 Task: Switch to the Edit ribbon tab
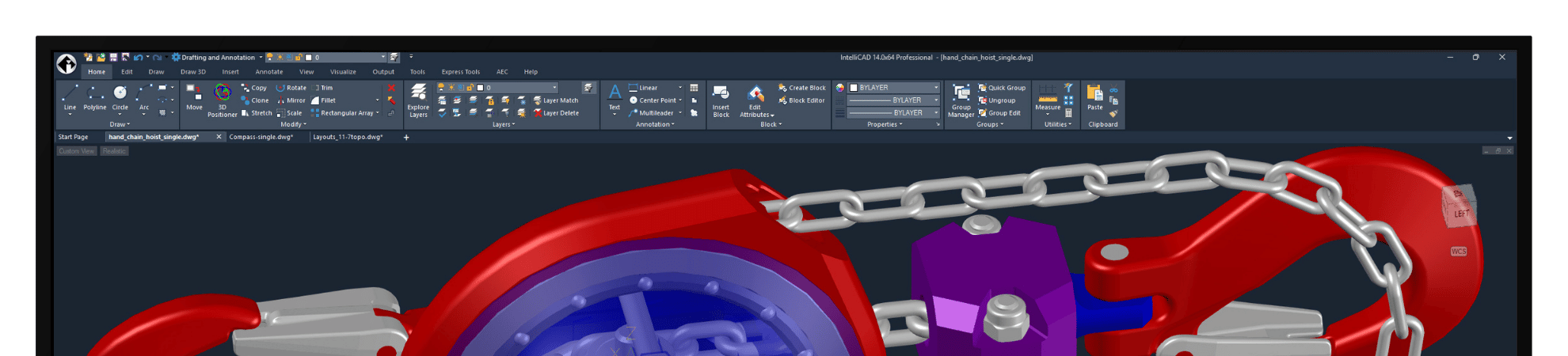[x=127, y=72]
